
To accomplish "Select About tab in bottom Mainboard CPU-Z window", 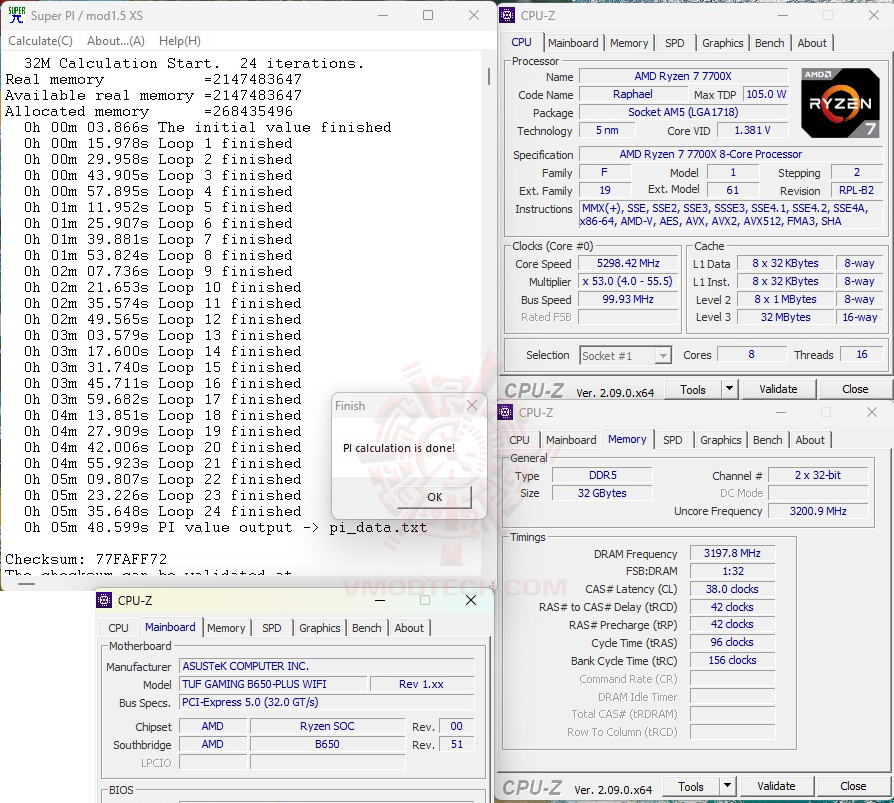I will pos(409,628).
